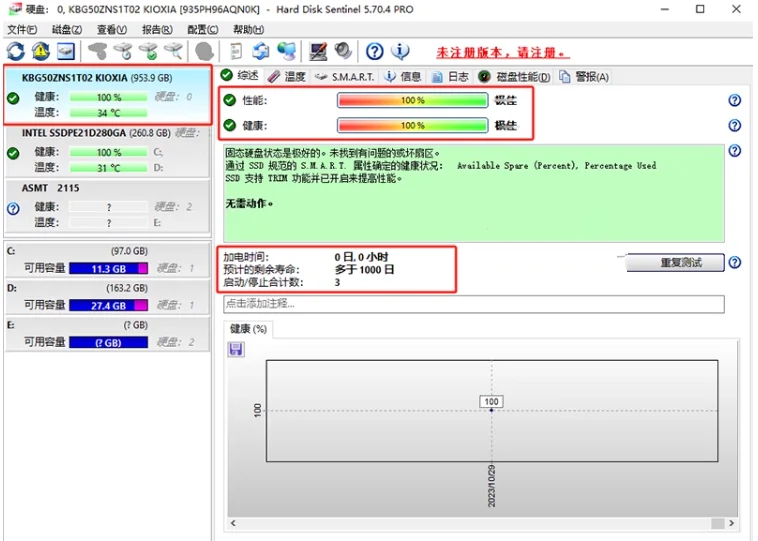Viewport: 758px width, 541px height.
Task: Click help icon next to 重复测试 button
Action: 735,263
